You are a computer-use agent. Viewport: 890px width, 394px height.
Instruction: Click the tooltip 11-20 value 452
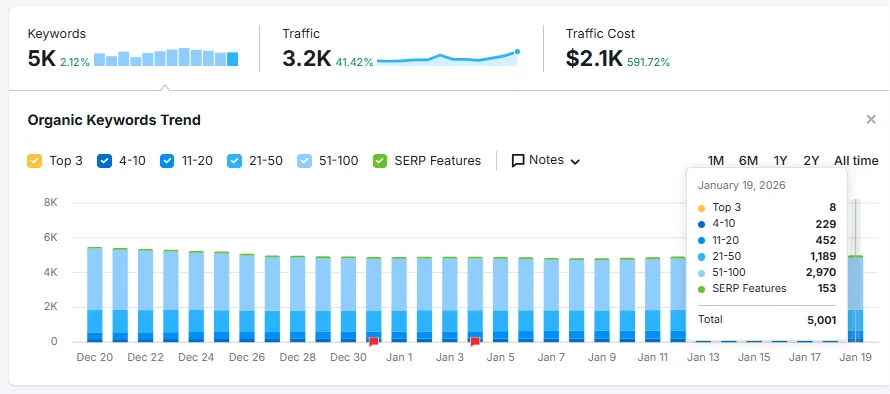click(826, 240)
